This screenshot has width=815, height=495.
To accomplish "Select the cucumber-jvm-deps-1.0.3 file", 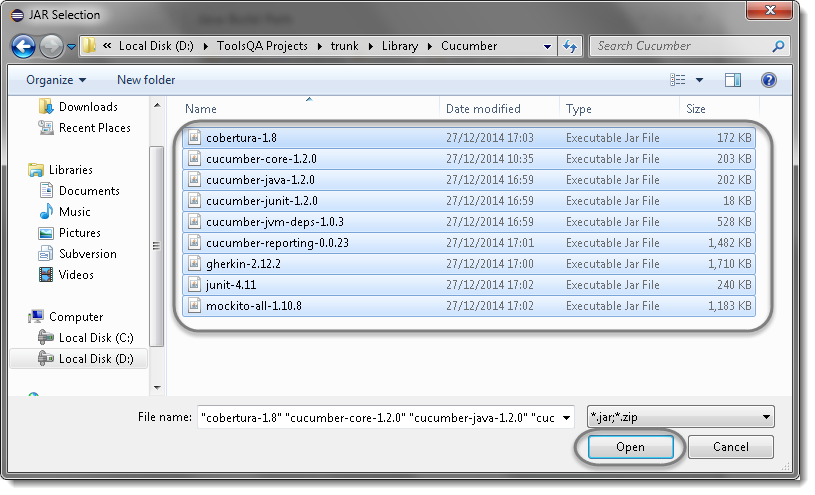I will 469,222.
